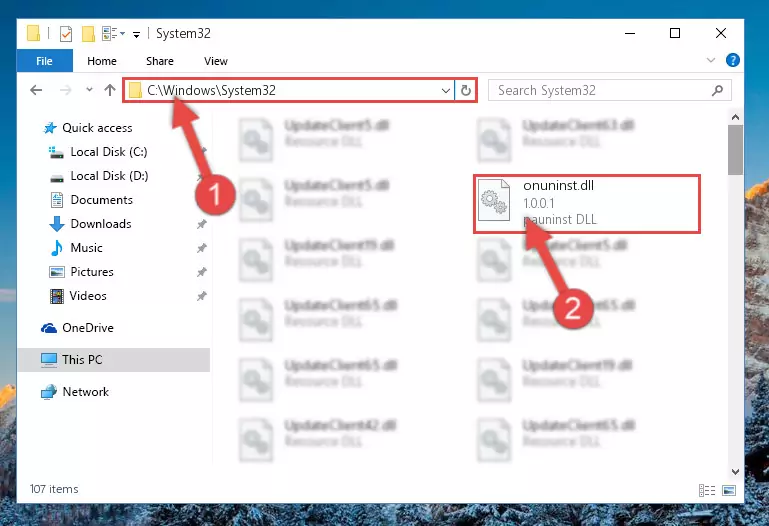The width and height of the screenshot is (769, 526).
Task: Click the Forward navigation arrow
Action: pyautogui.click(x=65, y=90)
